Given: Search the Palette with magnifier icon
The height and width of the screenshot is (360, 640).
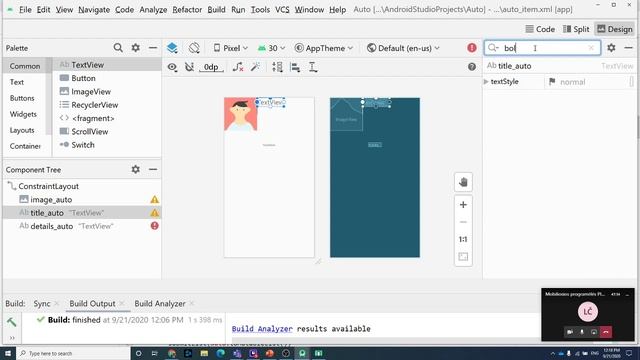Looking at the screenshot, I should [x=118, y=48].
